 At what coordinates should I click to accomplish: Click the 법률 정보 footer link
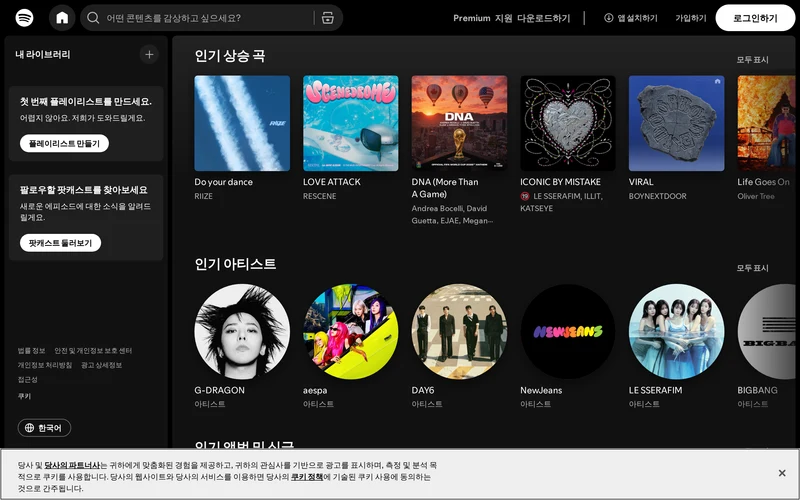pyautogui.click(x=32, y=351)
